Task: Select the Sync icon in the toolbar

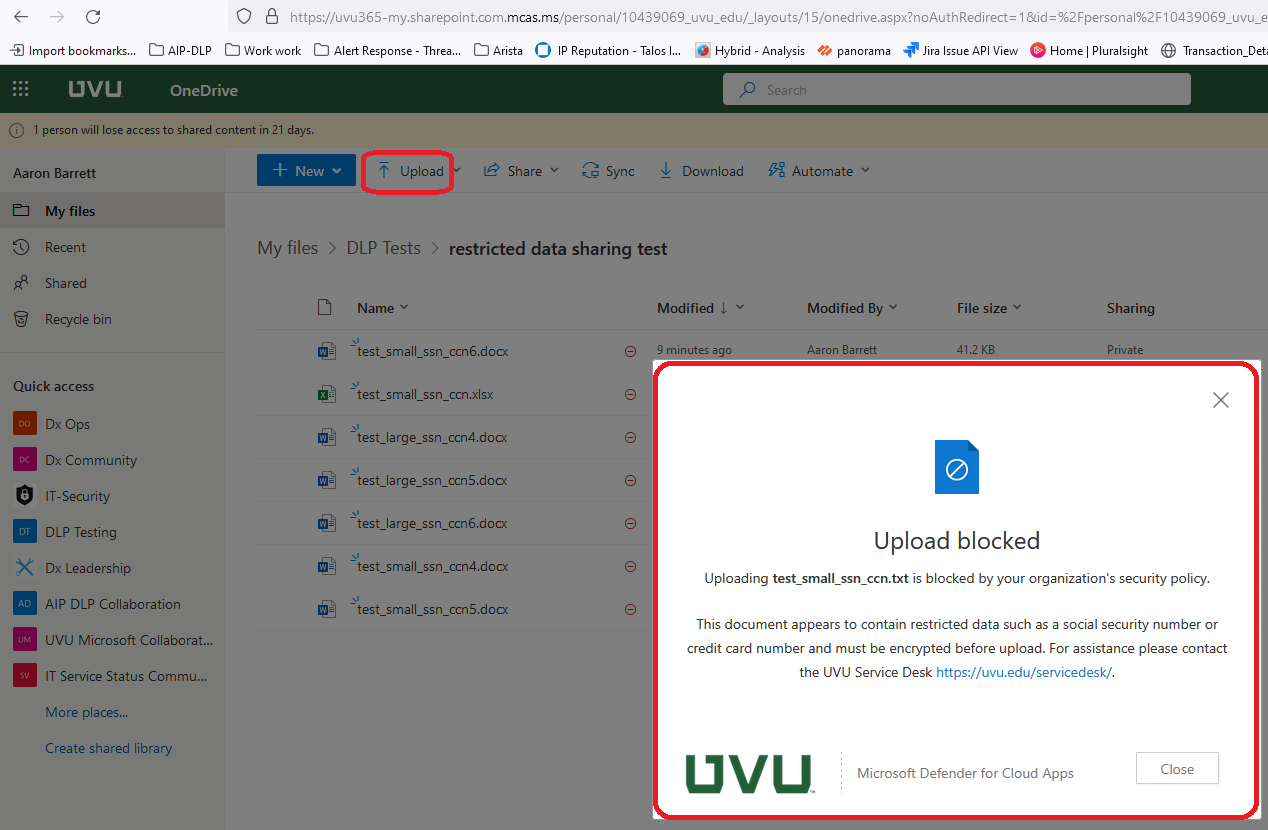Action: pyautogui.click(x=589, y=170)
